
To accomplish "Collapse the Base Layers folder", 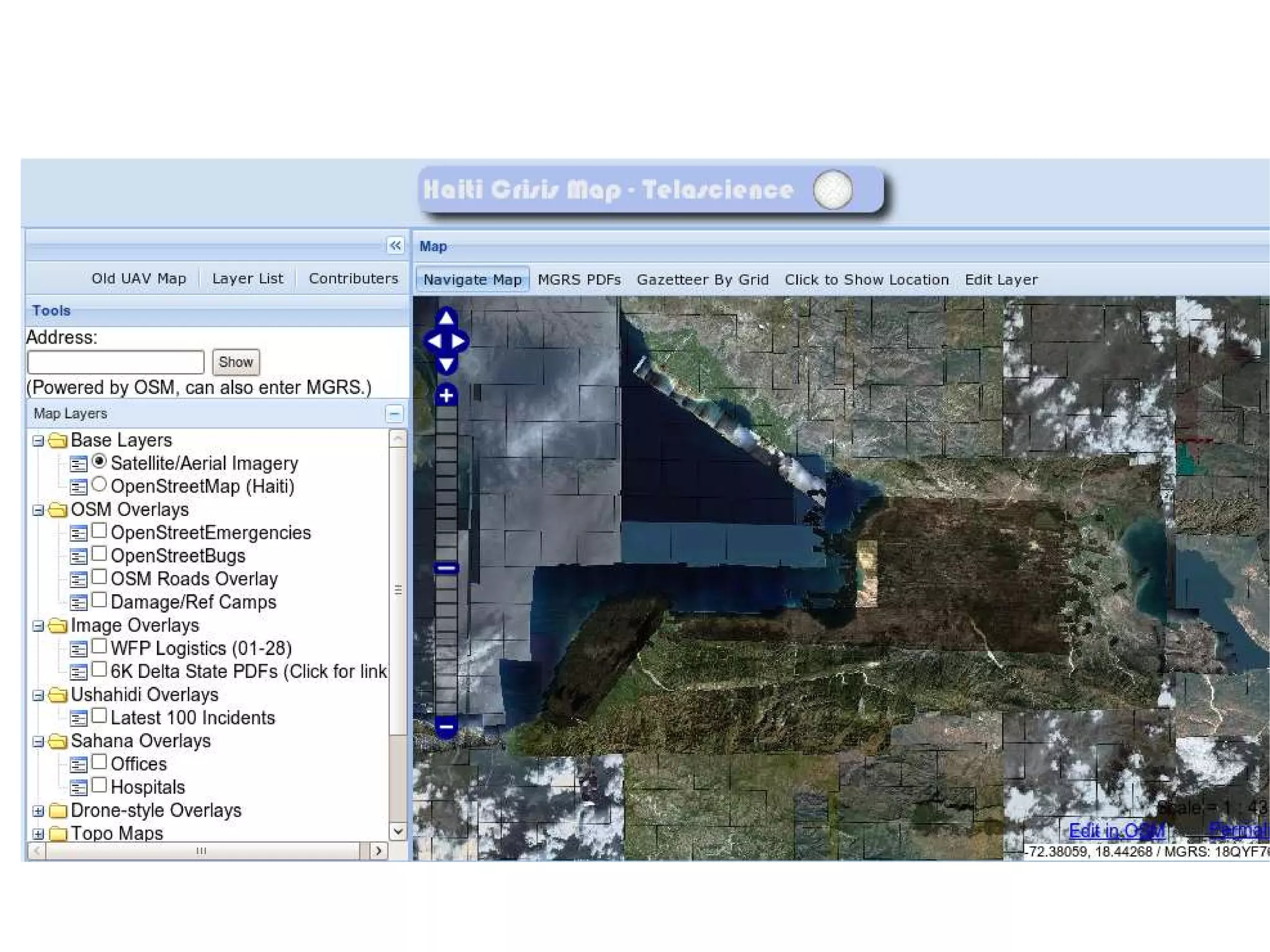I will coord(38,440).
